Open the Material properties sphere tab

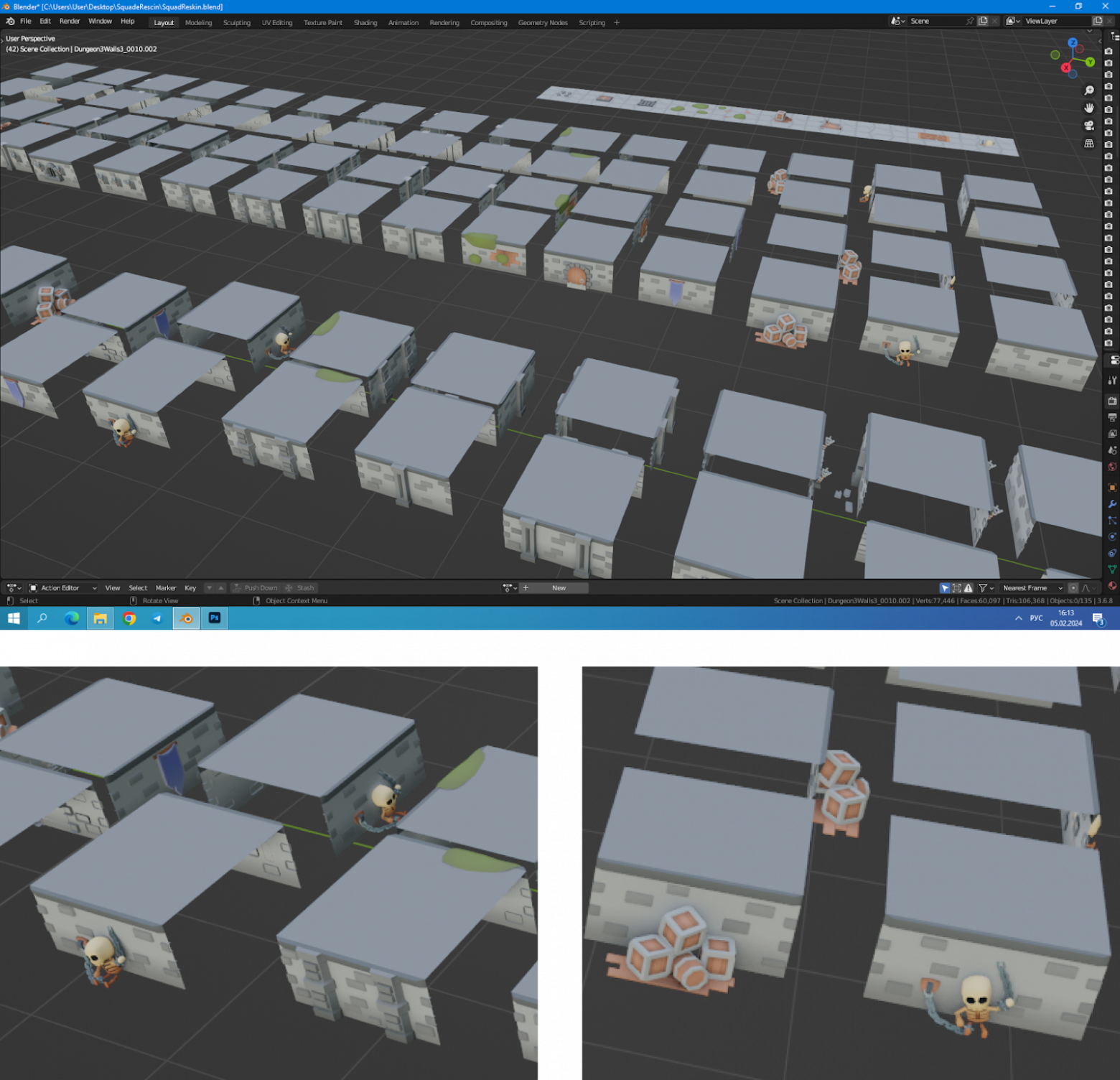[1112, 585]
